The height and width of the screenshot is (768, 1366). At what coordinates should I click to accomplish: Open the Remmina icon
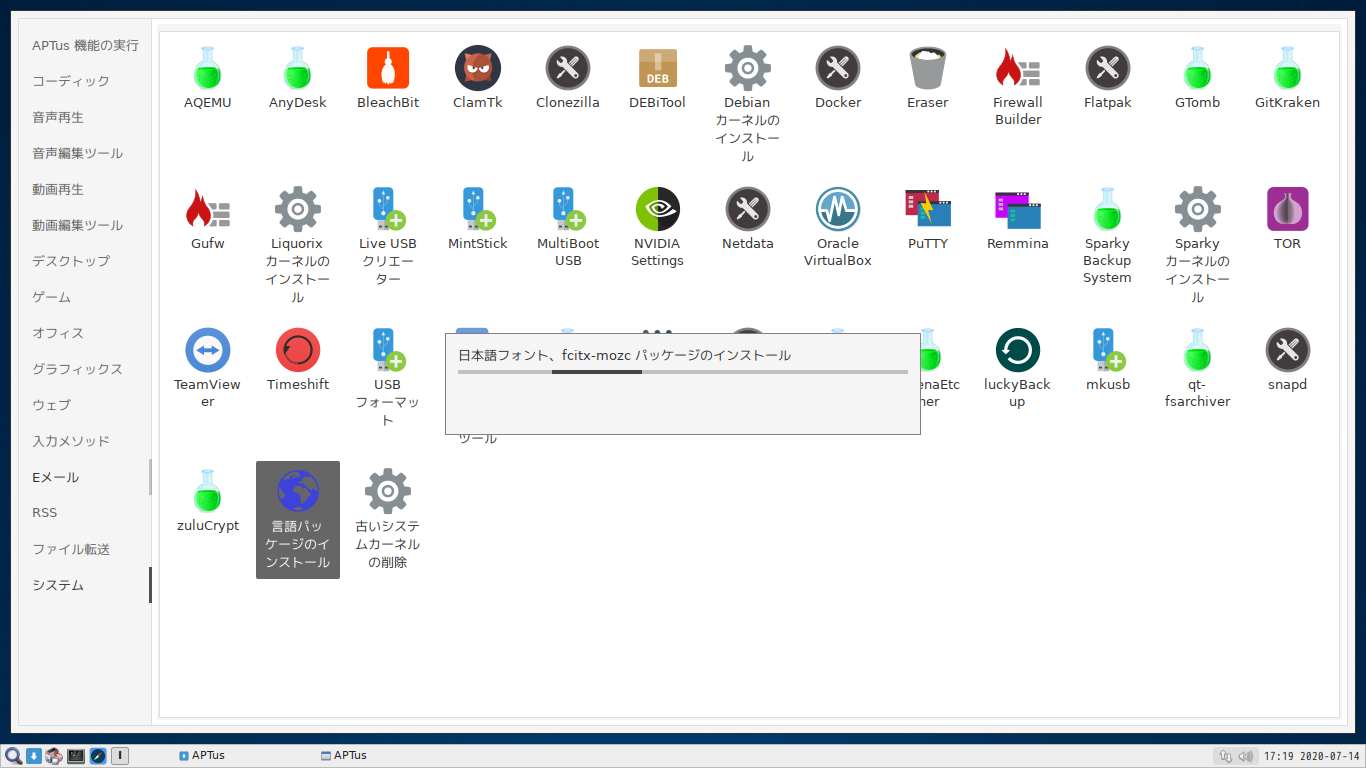[x=1018, y=209]
